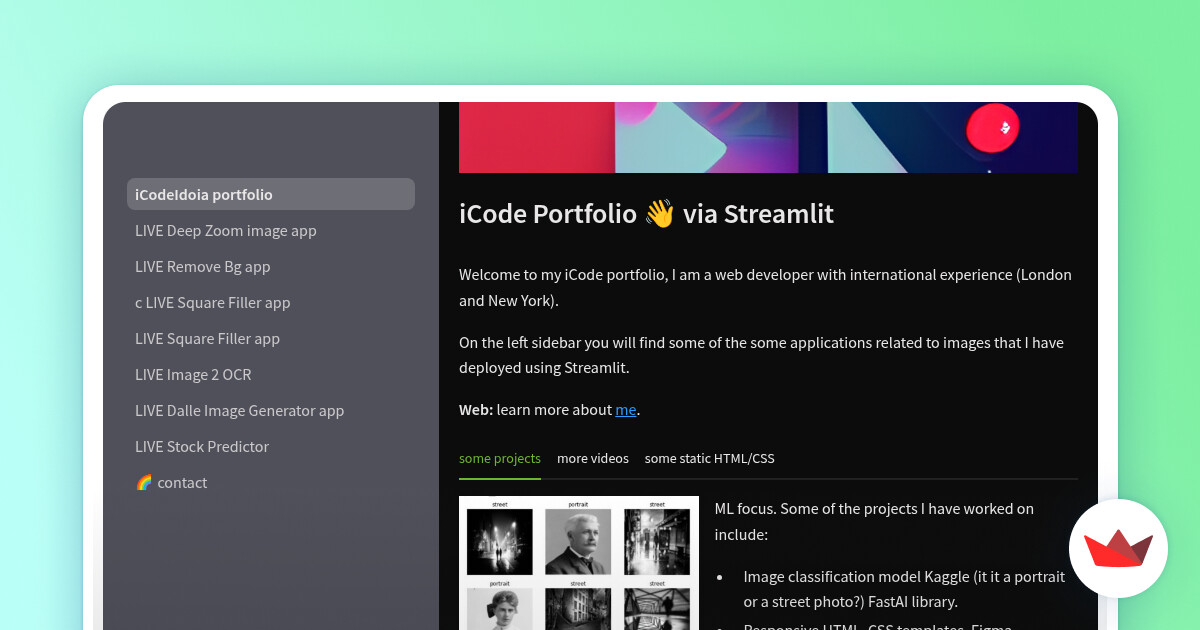Click the mustached man portrait thumbnail
Image resolution: width=1200 pixels, height=630 pixels.
578,541
